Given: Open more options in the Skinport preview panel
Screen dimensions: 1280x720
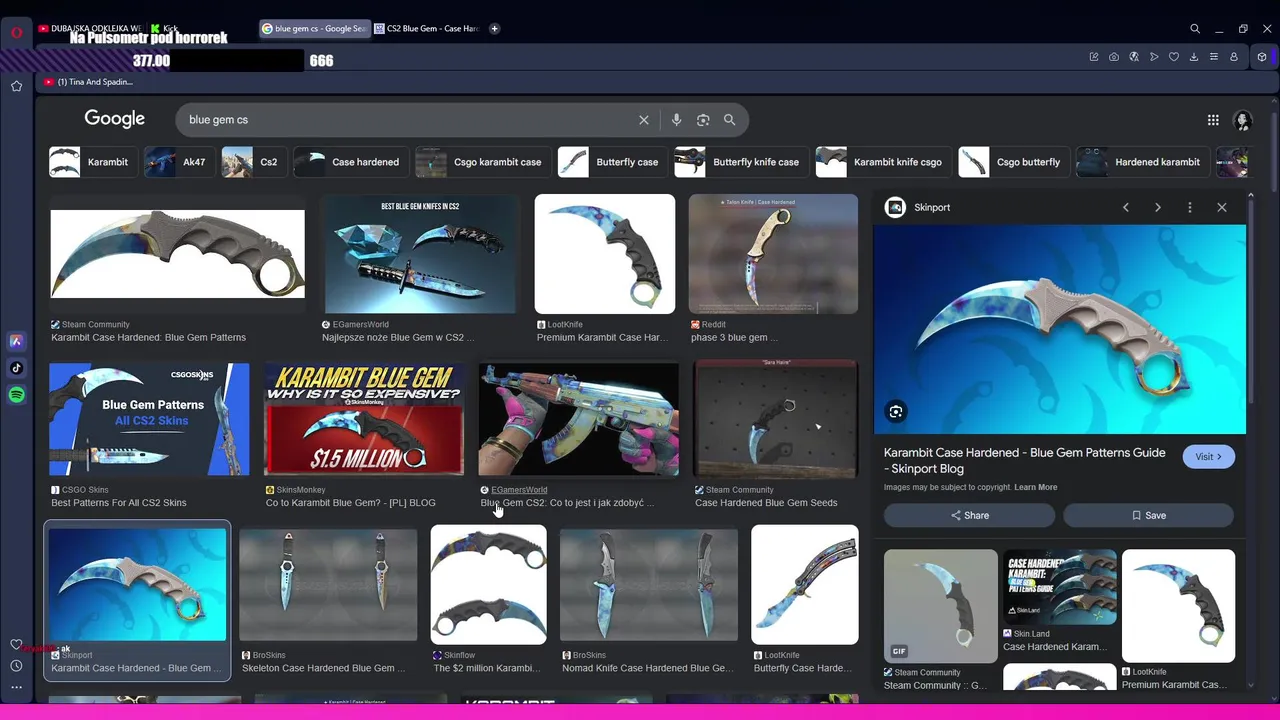Looking at the screenshot, I should 1190,207.
